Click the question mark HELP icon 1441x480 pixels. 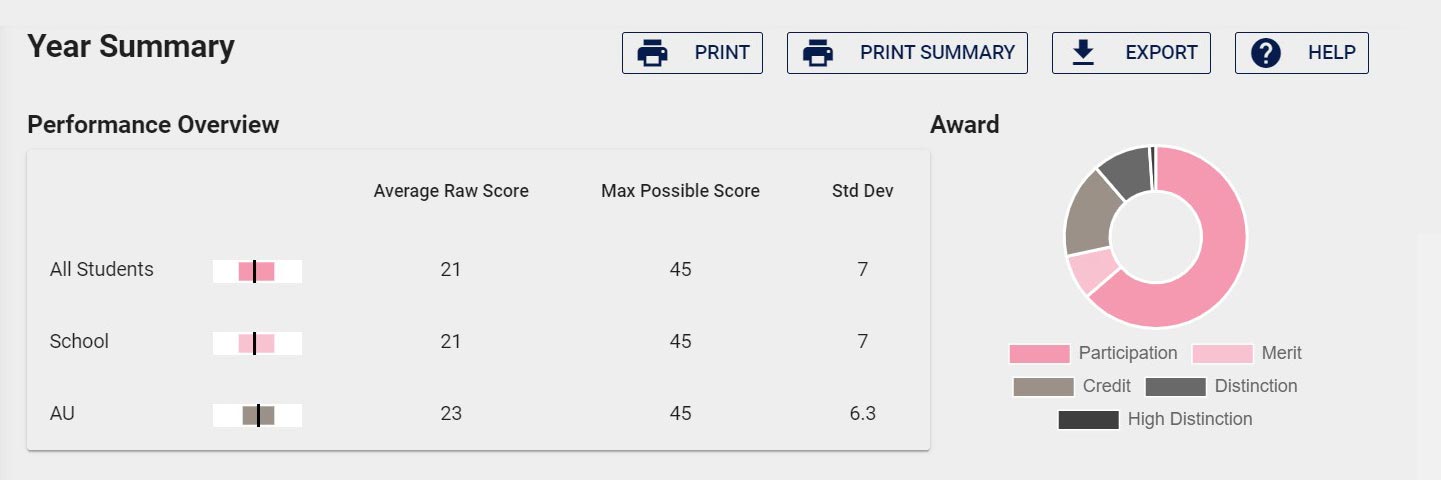1266,53
